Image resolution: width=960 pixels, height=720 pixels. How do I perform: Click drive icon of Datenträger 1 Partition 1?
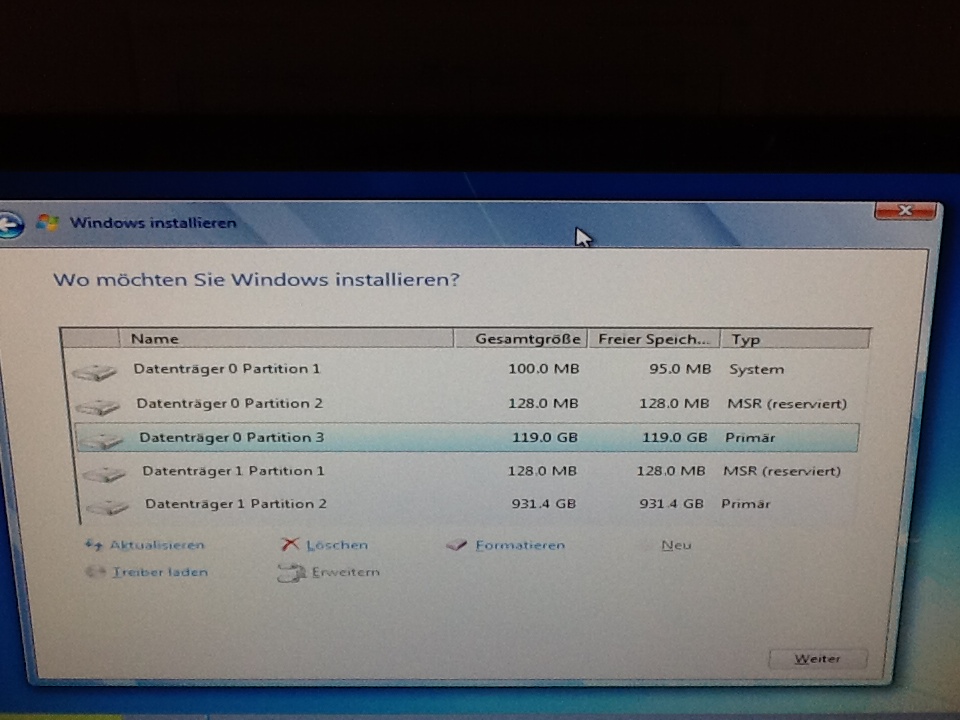[x=104, y=473]
